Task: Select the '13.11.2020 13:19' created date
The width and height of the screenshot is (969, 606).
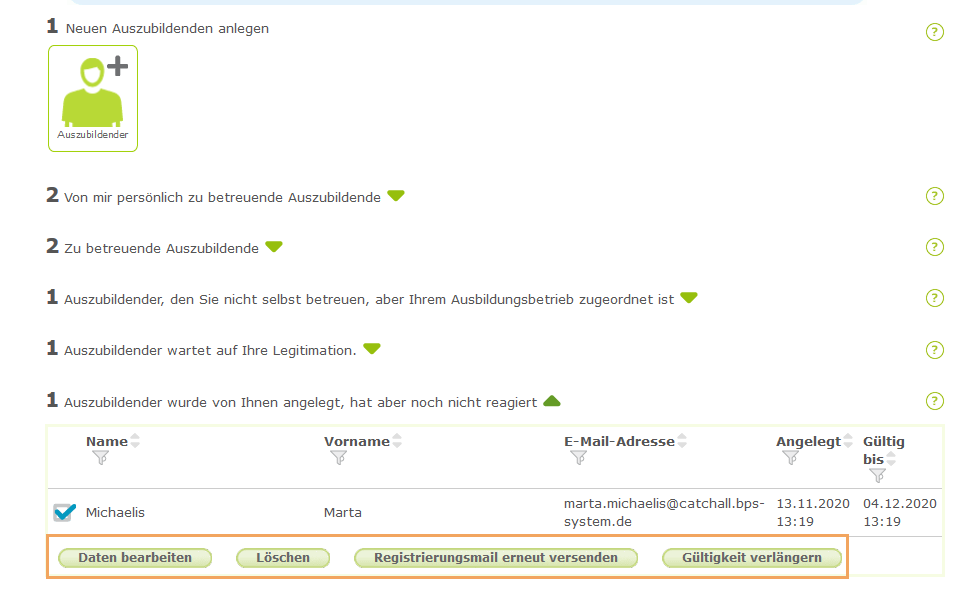Action: tap(813, 512)
